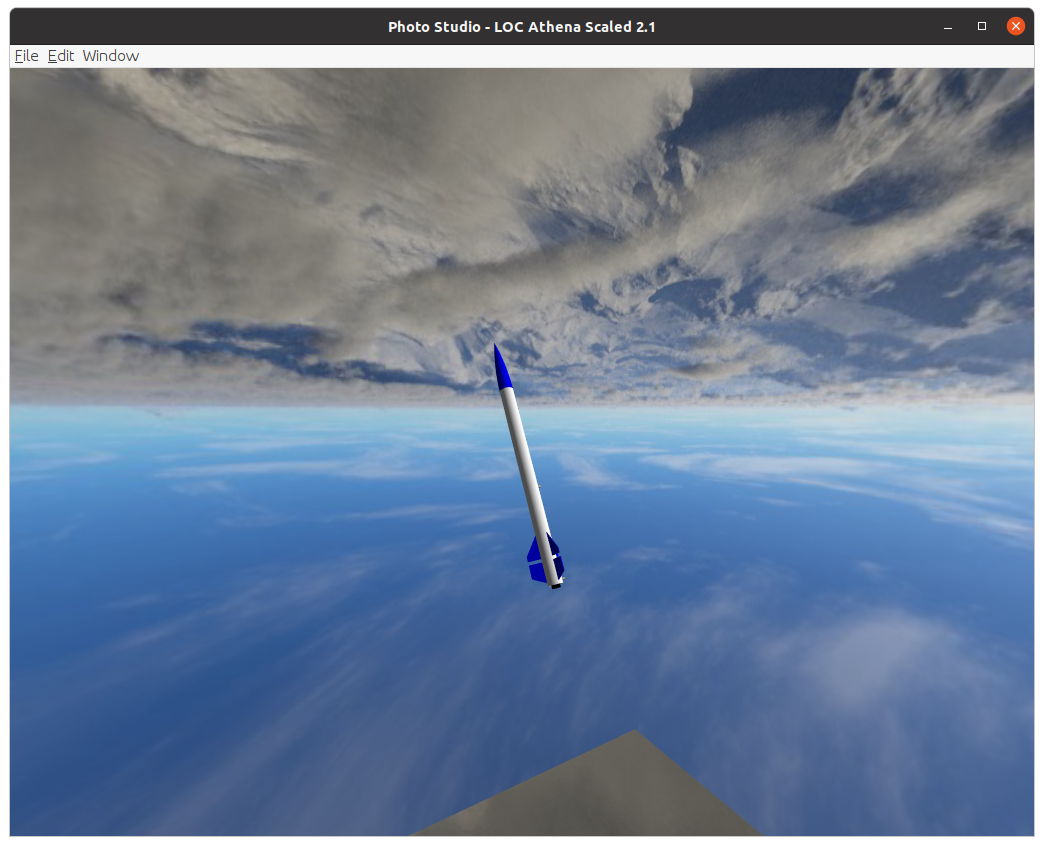Open the Edit menu
1044x846 pixels.
click(x=60, y=56)
